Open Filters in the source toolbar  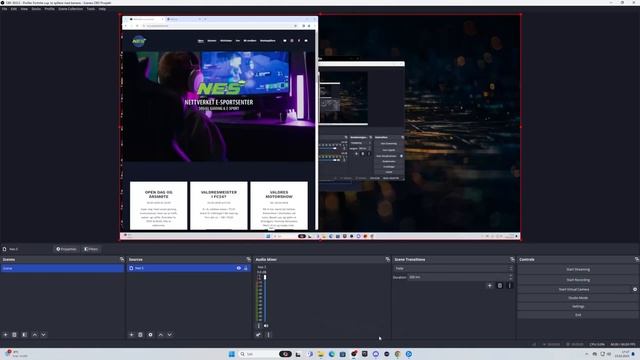(91, 249)
